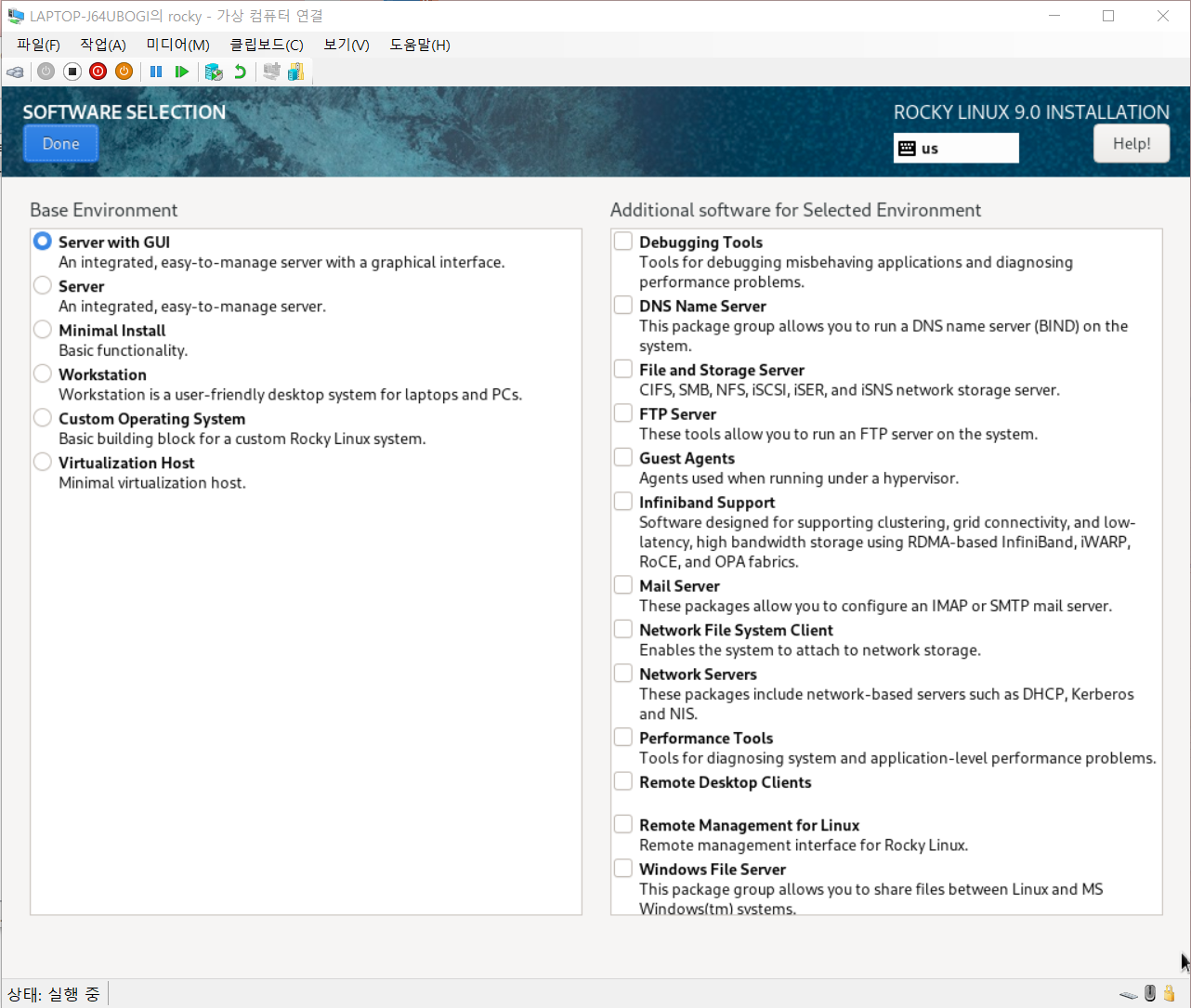Enable the Mail Server checkbox
1191x1008 pixels.
623,585
